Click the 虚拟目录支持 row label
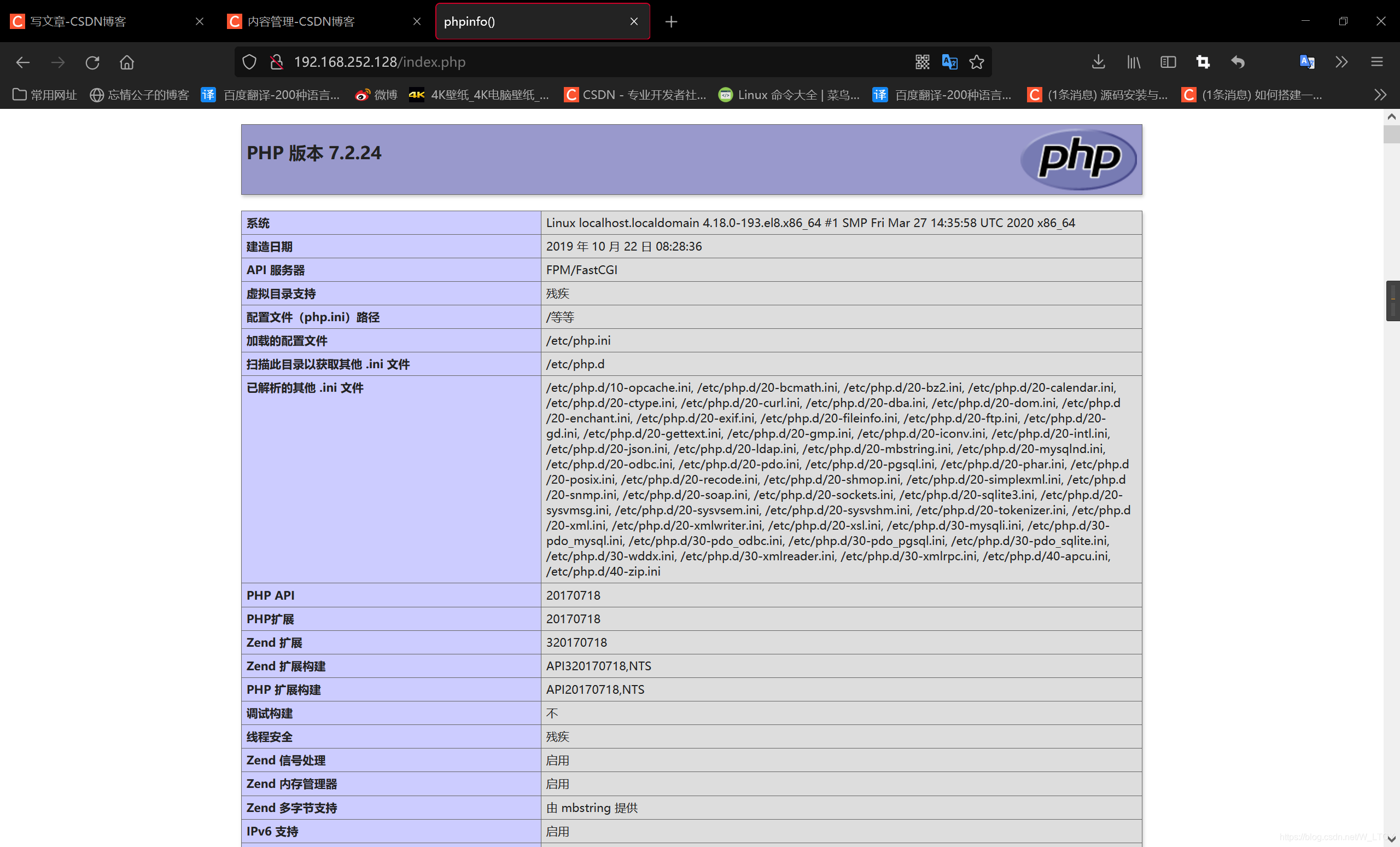 click(x=281, y=294)
